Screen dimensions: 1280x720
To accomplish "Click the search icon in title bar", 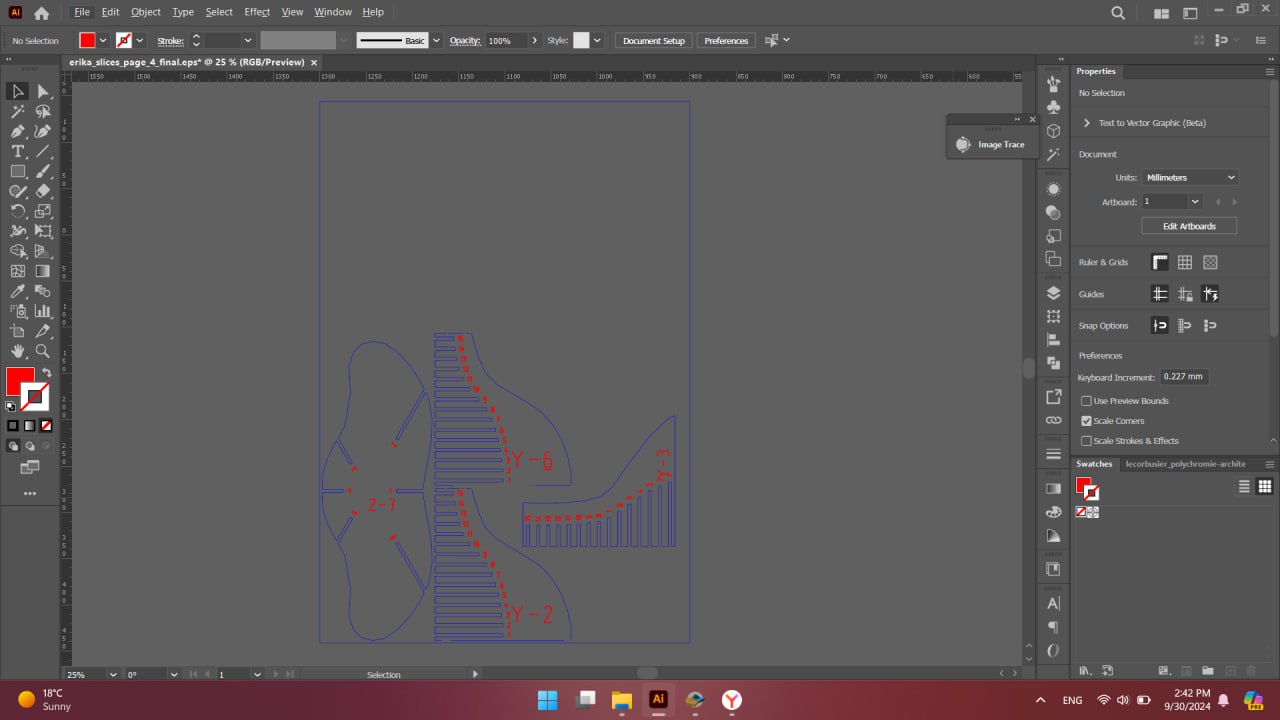I will [1118, 13].
